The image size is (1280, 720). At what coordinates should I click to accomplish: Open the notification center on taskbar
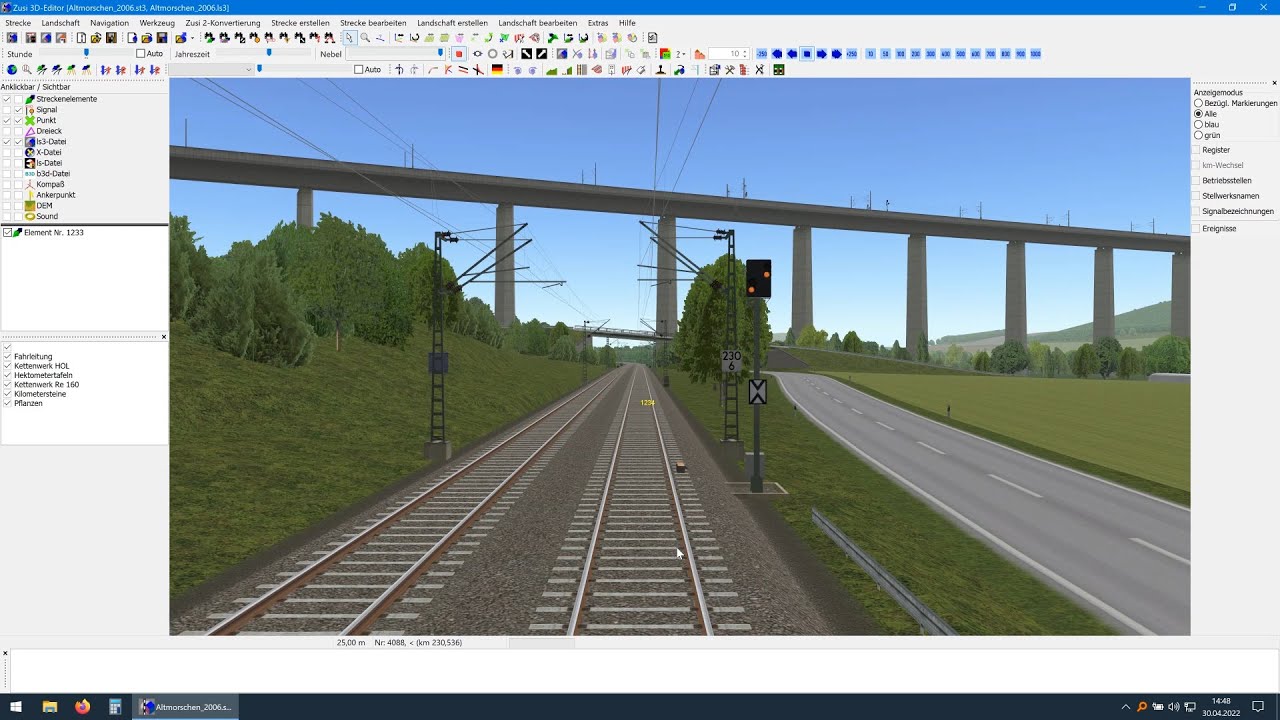[1258, 707]
